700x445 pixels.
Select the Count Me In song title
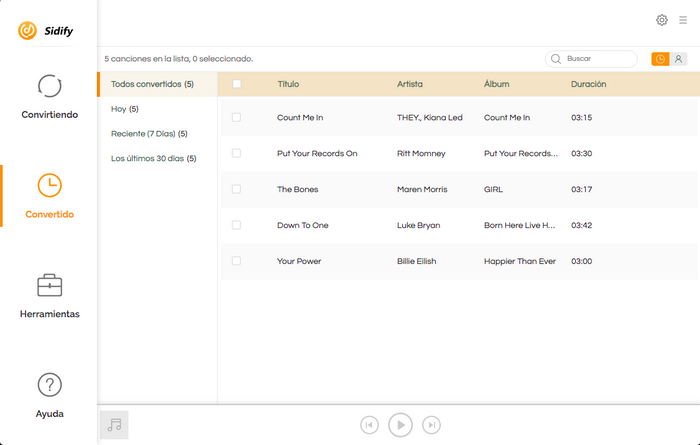300,118
